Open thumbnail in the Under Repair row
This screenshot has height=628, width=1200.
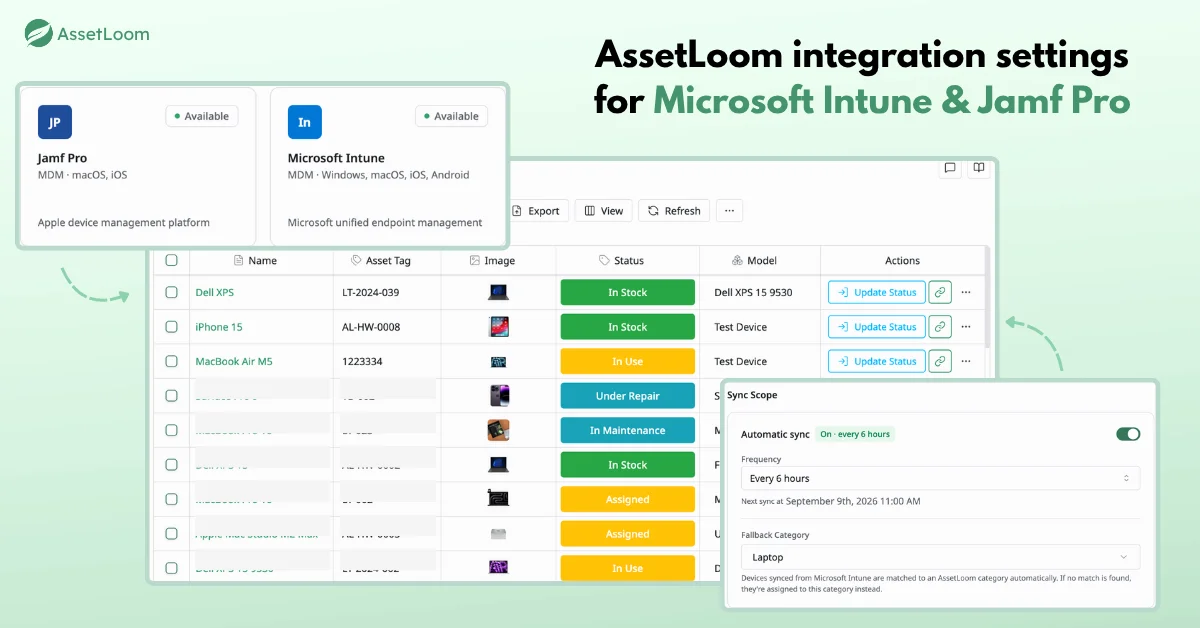[499, 396]
